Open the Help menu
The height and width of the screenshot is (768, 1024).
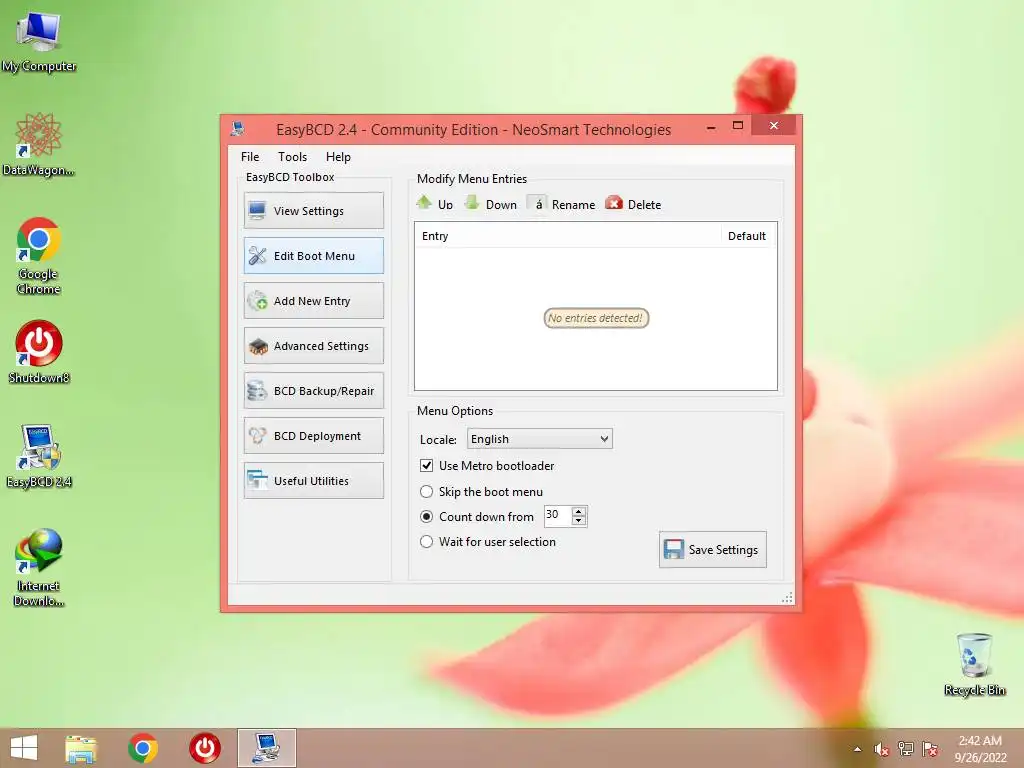[x=338, y=157]
